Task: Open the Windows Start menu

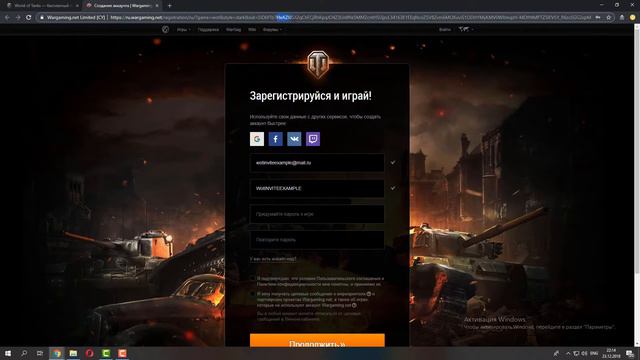Action: pos(8,353)
